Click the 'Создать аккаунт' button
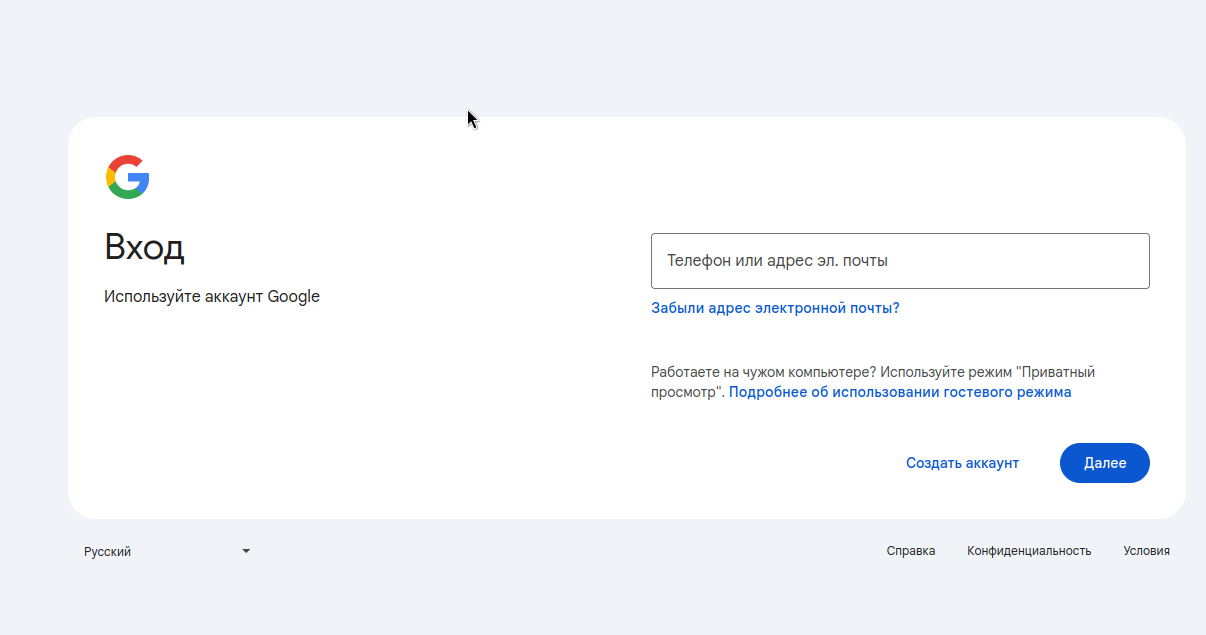 pos(962,463)
